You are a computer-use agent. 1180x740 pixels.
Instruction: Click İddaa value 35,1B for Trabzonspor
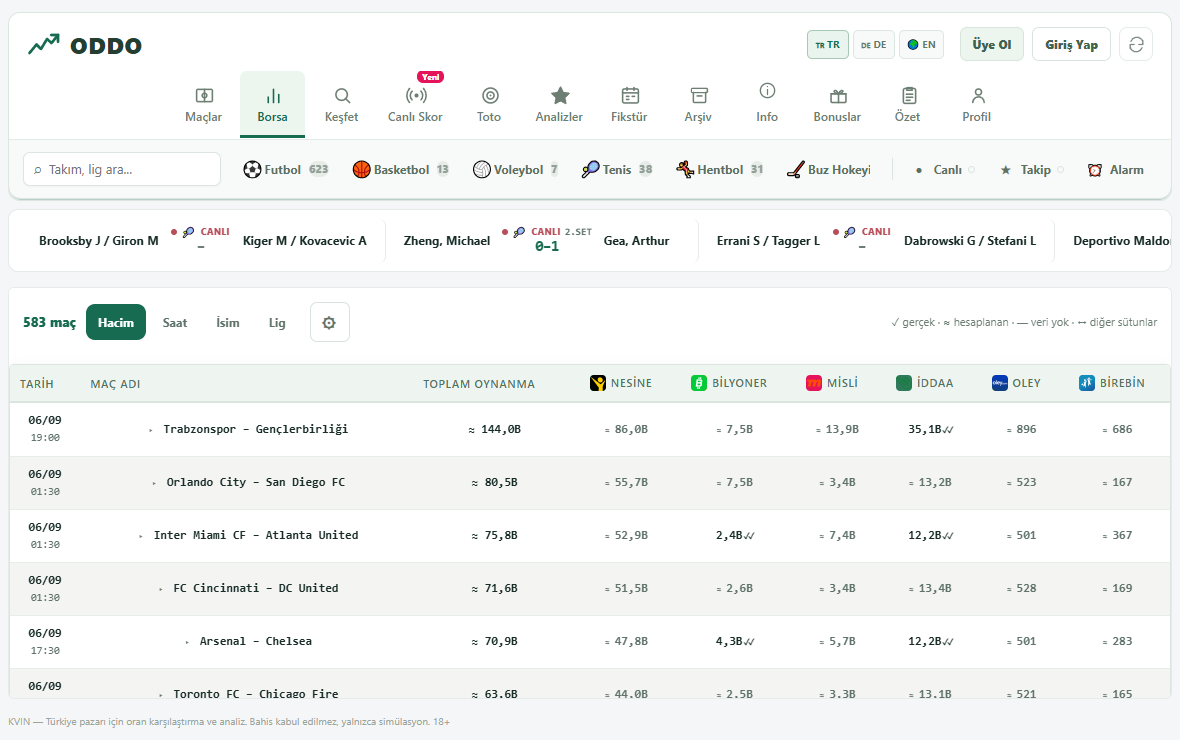[930, 429]
